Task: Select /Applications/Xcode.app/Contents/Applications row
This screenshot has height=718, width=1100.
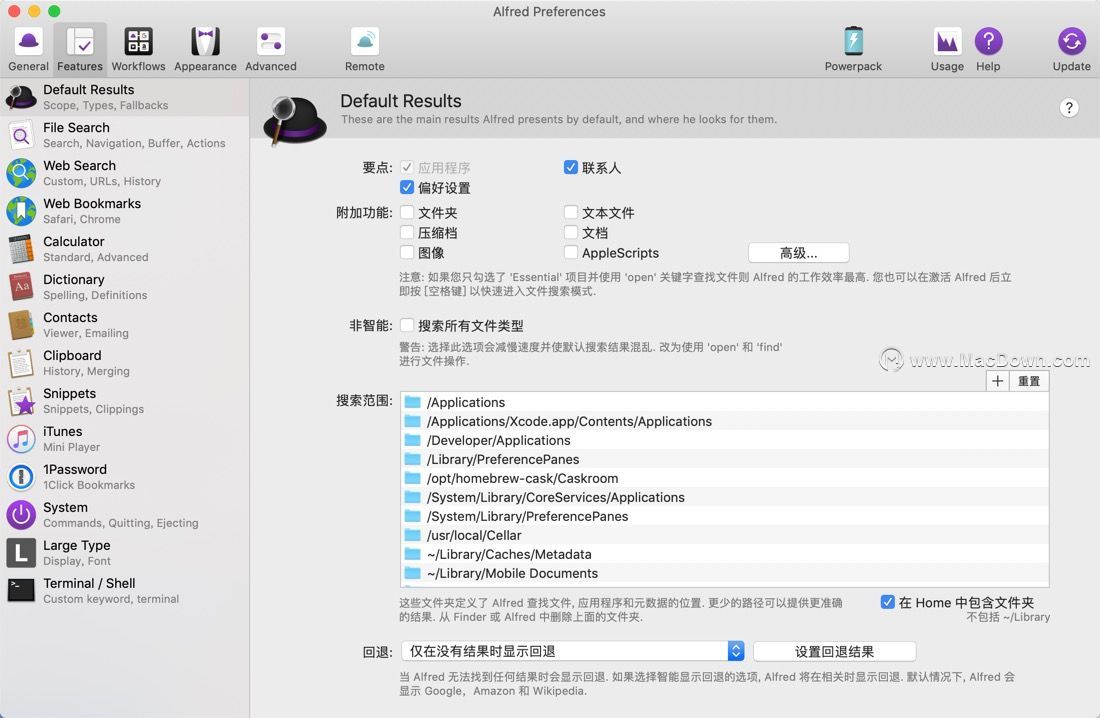Action: (725, 421)
